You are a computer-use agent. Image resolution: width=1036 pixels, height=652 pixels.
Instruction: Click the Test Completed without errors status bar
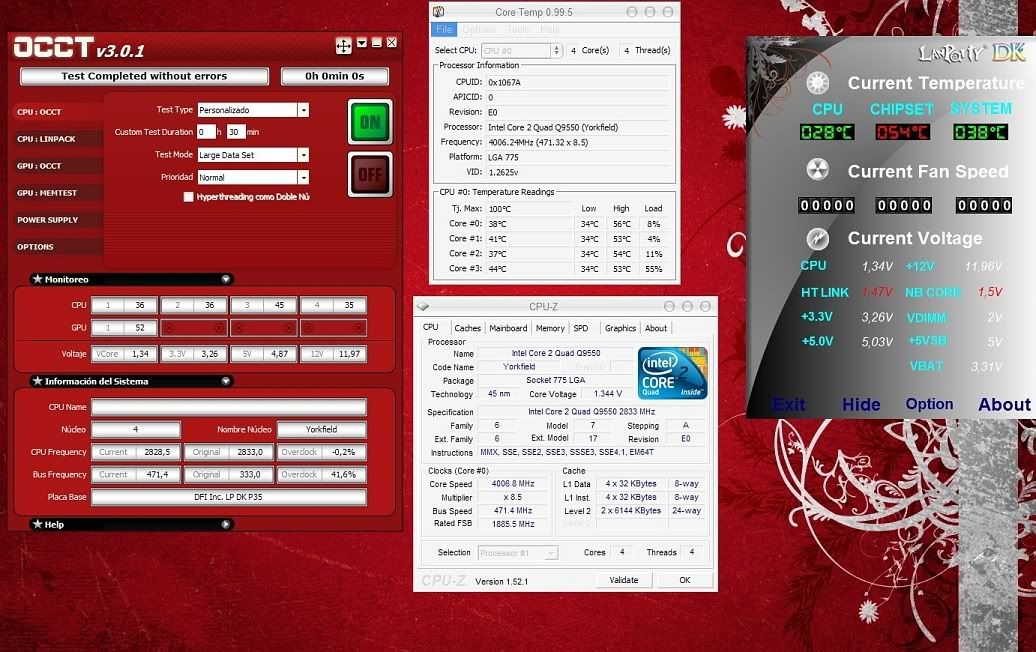coord(144,77)
